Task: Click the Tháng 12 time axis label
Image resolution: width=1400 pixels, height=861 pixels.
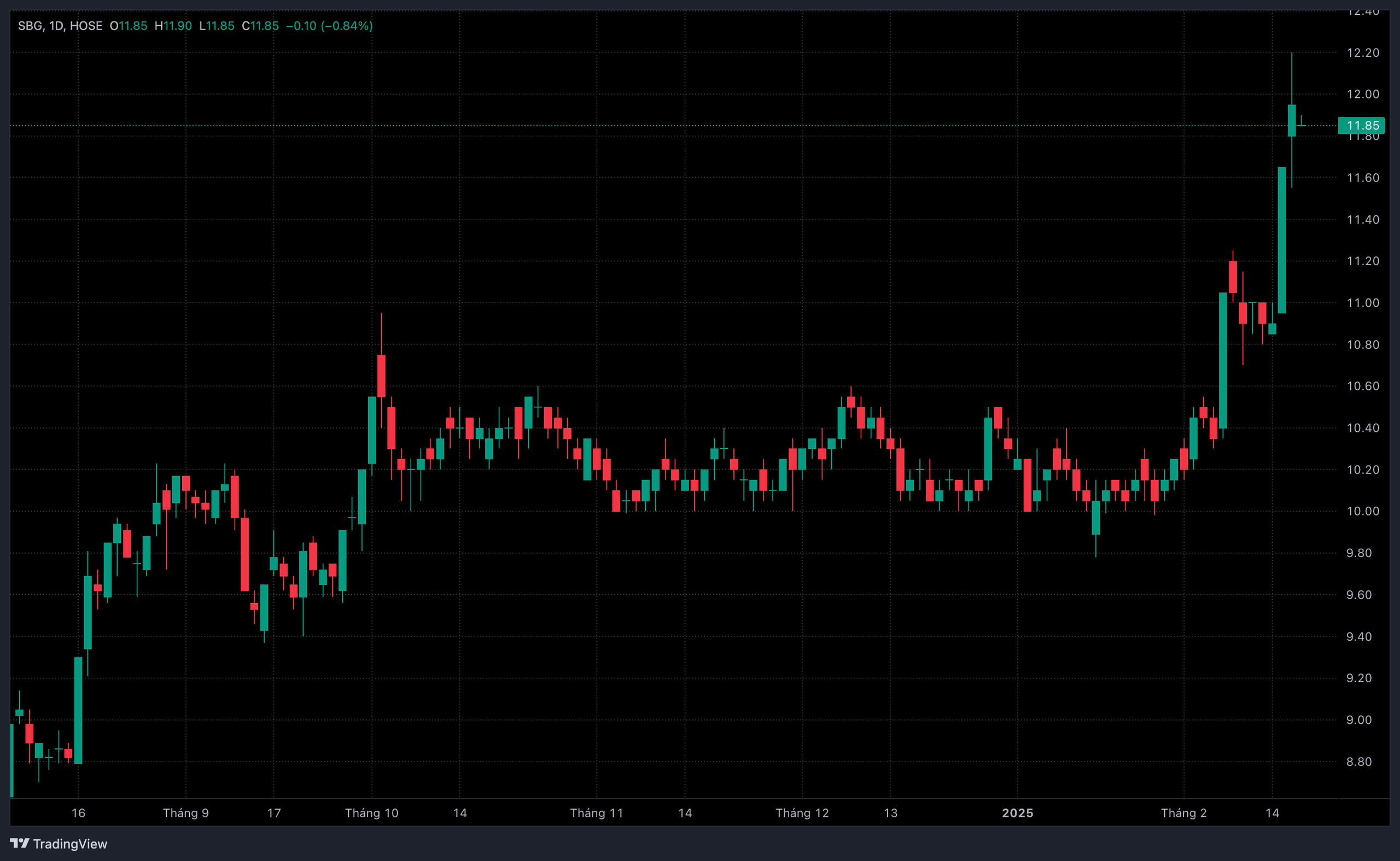Action: [802, 812]
